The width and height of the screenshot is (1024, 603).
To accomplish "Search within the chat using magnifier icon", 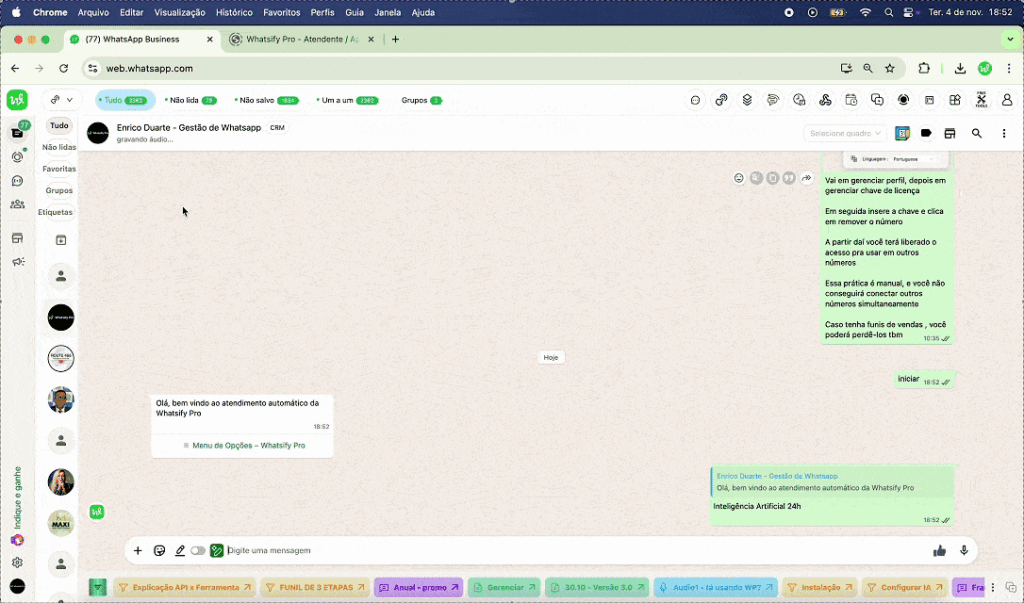I will pyautogui.click(x=977, y=133).
